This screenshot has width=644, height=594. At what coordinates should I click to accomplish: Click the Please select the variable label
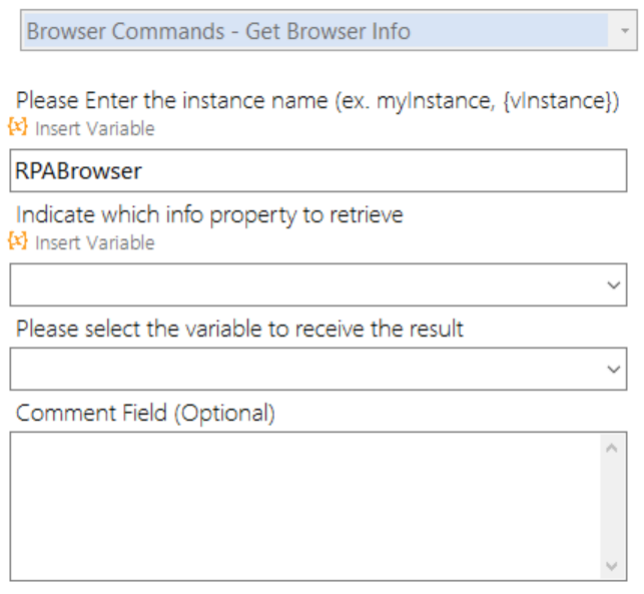pyautogui.click(x=239, y=329)
